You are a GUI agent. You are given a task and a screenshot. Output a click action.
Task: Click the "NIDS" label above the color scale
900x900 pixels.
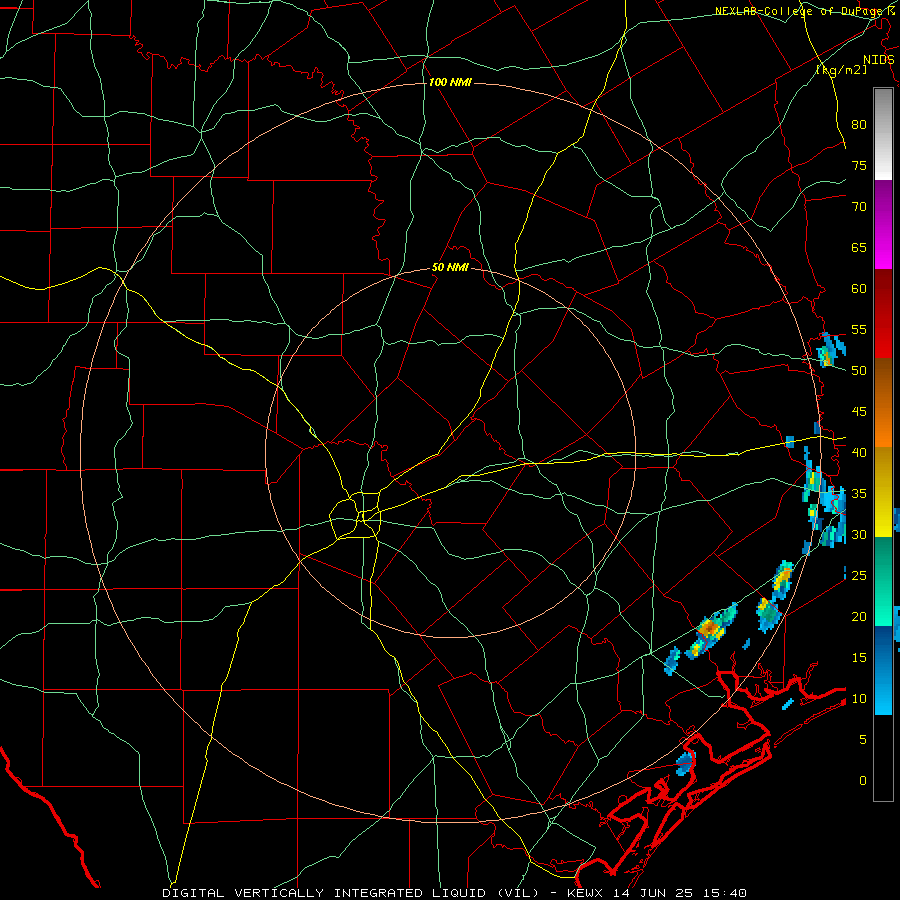878,60
